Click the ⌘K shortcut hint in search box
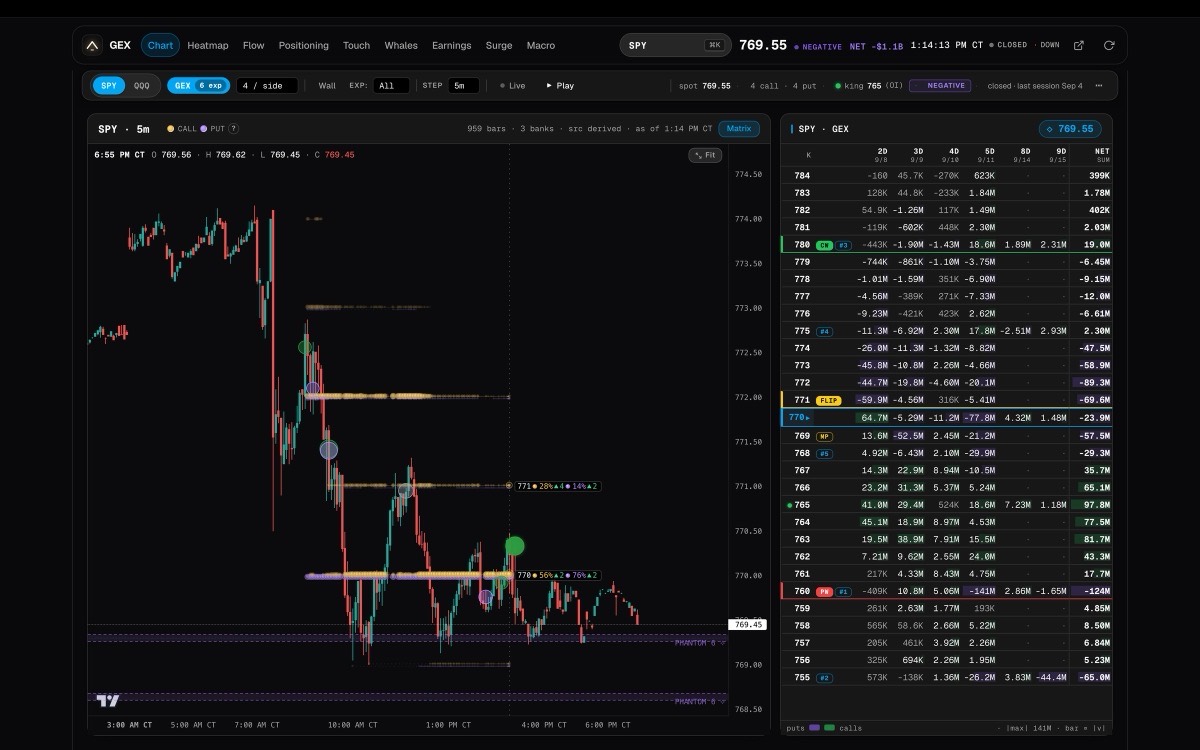This screenshot has width=1200, height=750. (714, 45)
